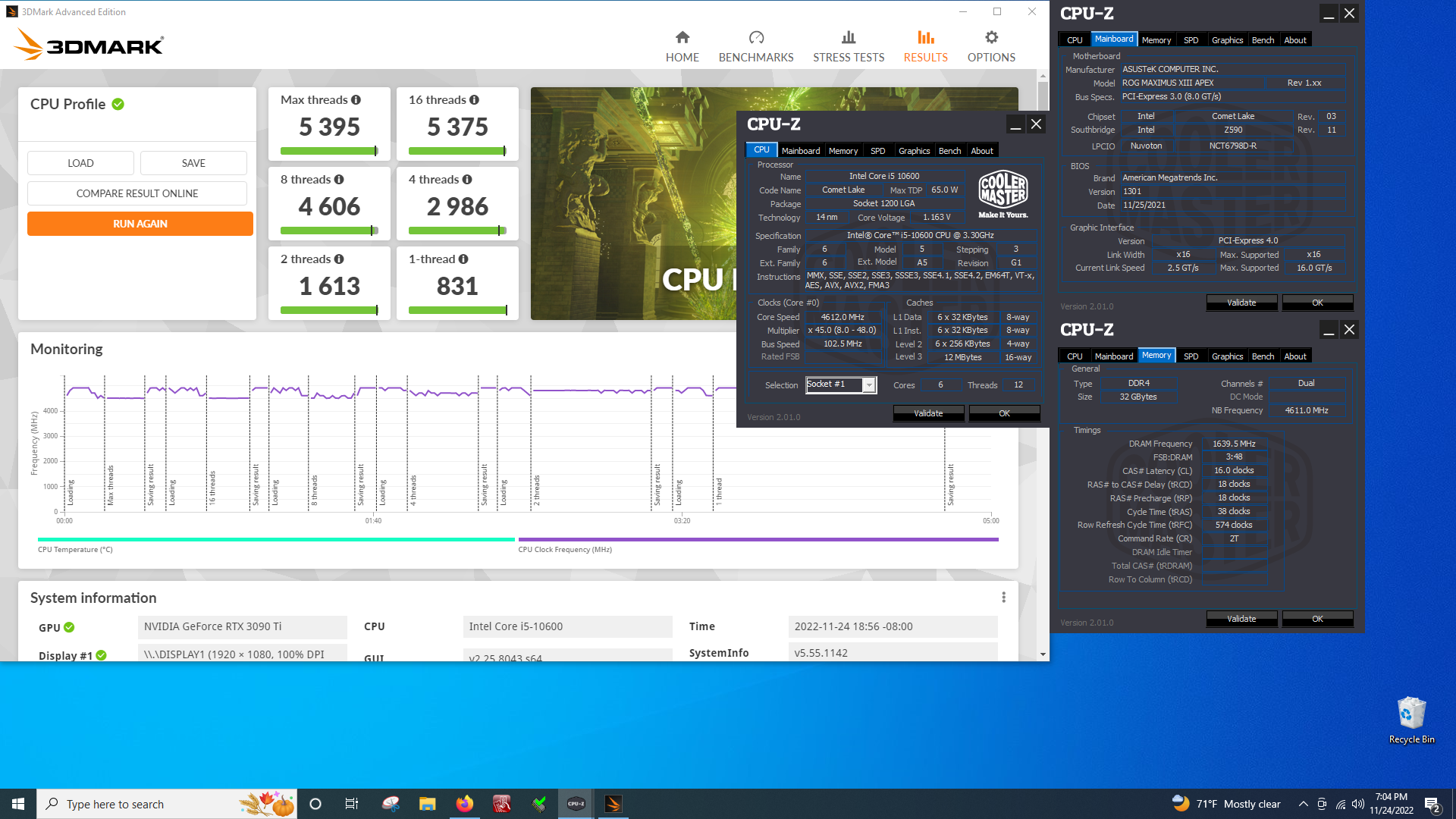The image size is (1456, 819).
Task: Click the info icon next to 16 threads
Action: click(474, 100)
